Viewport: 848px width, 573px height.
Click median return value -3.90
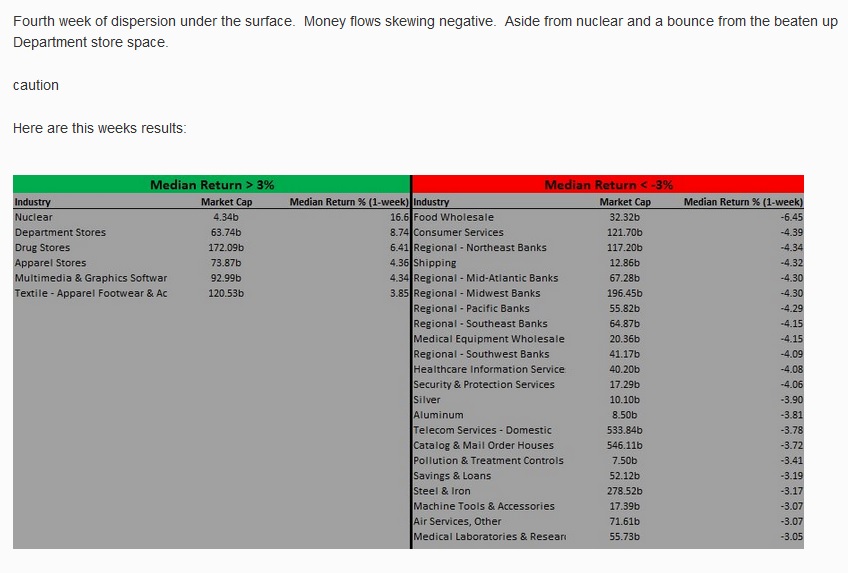(x=792, y=399)
